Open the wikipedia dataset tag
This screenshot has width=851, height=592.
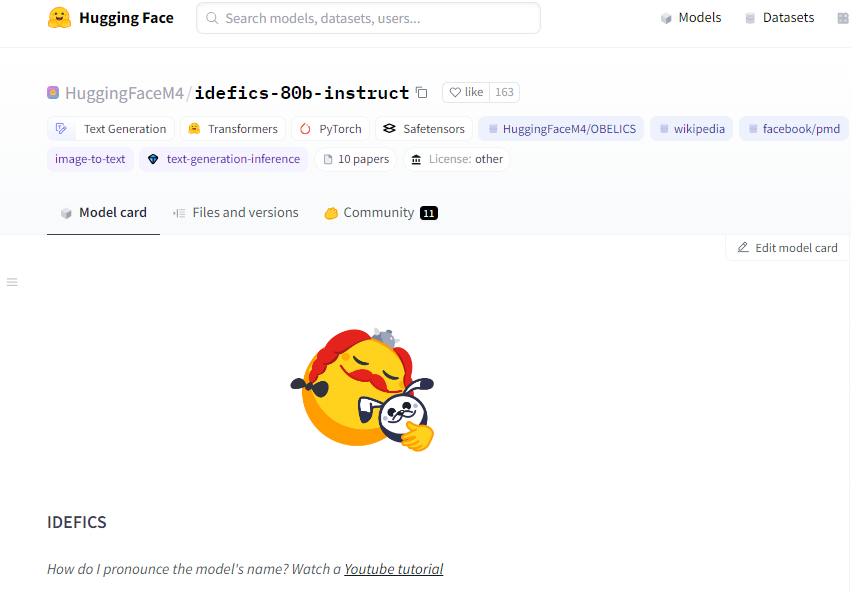[x=691, y=129]
